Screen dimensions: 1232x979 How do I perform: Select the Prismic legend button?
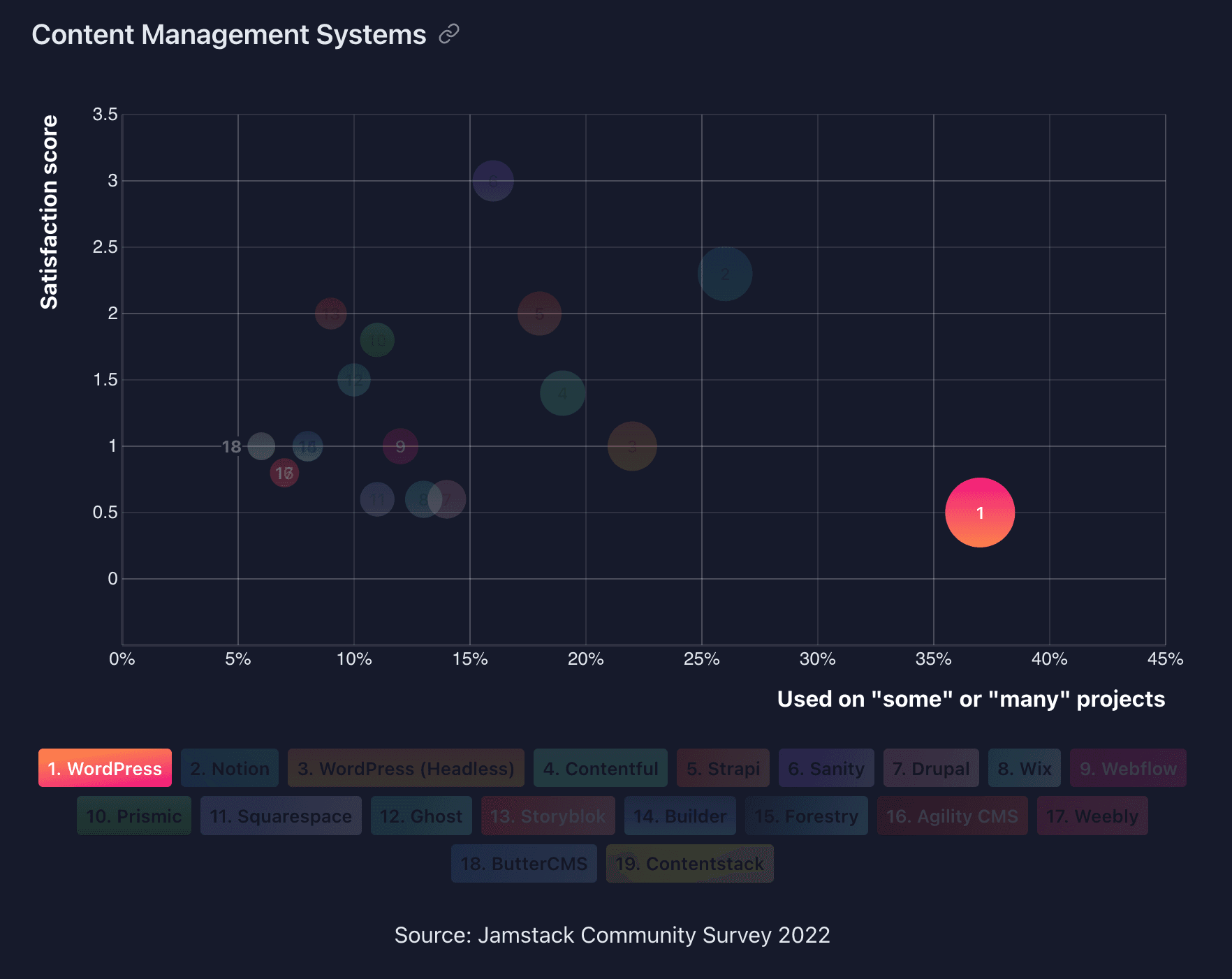[134, 816]
